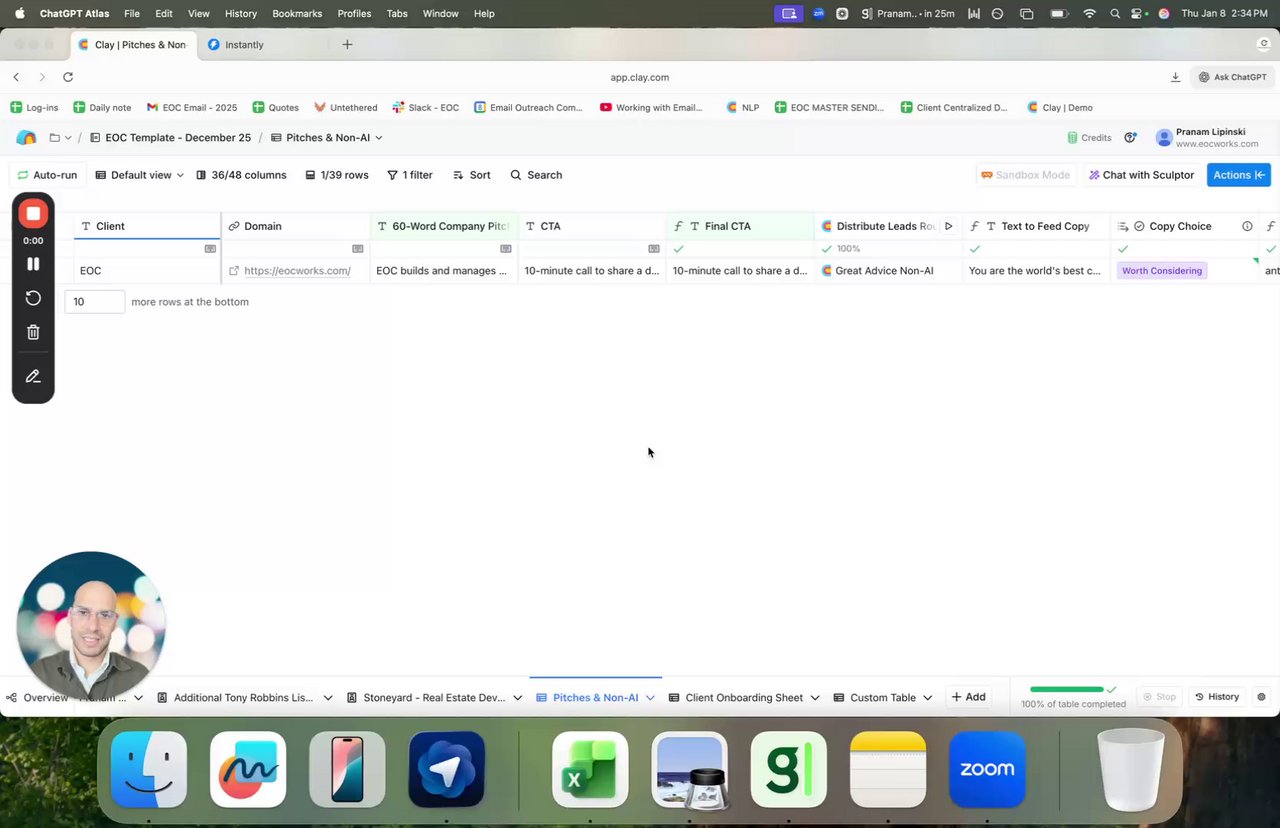Click Worth Considering tag
The image size is (1280, 828).
[x=1162, y=270]
